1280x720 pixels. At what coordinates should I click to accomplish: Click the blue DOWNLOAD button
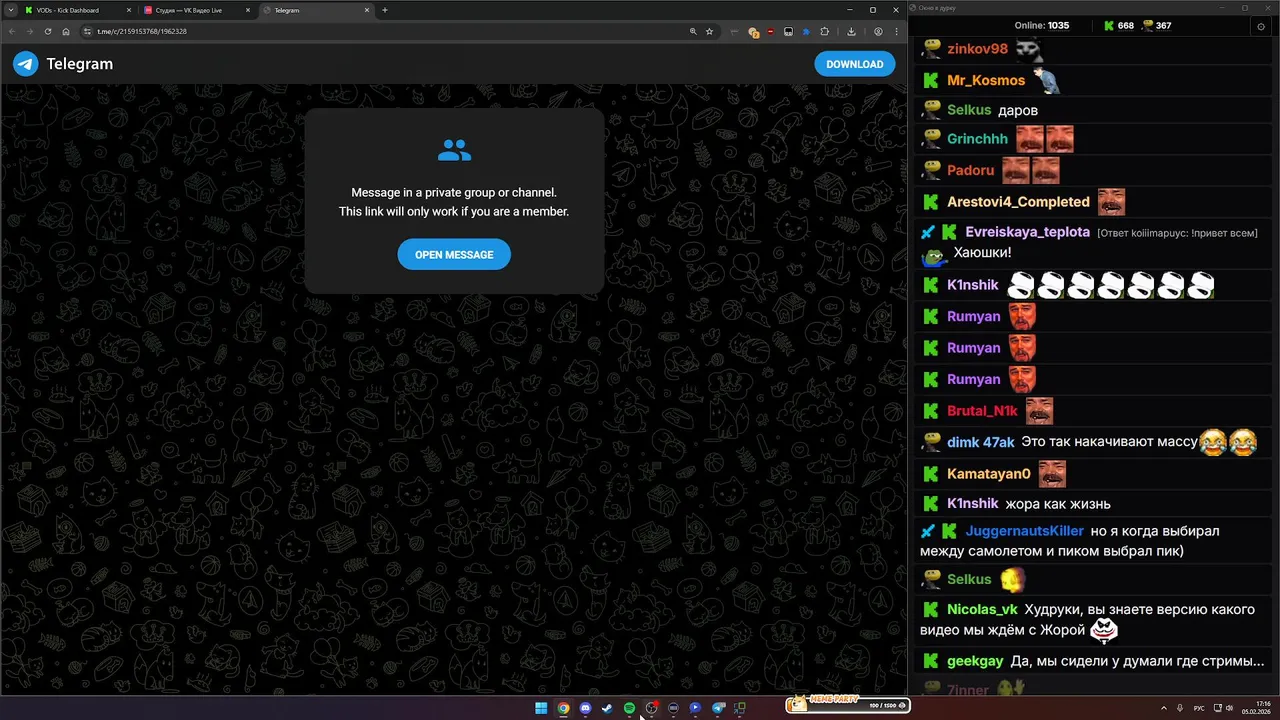854,64
